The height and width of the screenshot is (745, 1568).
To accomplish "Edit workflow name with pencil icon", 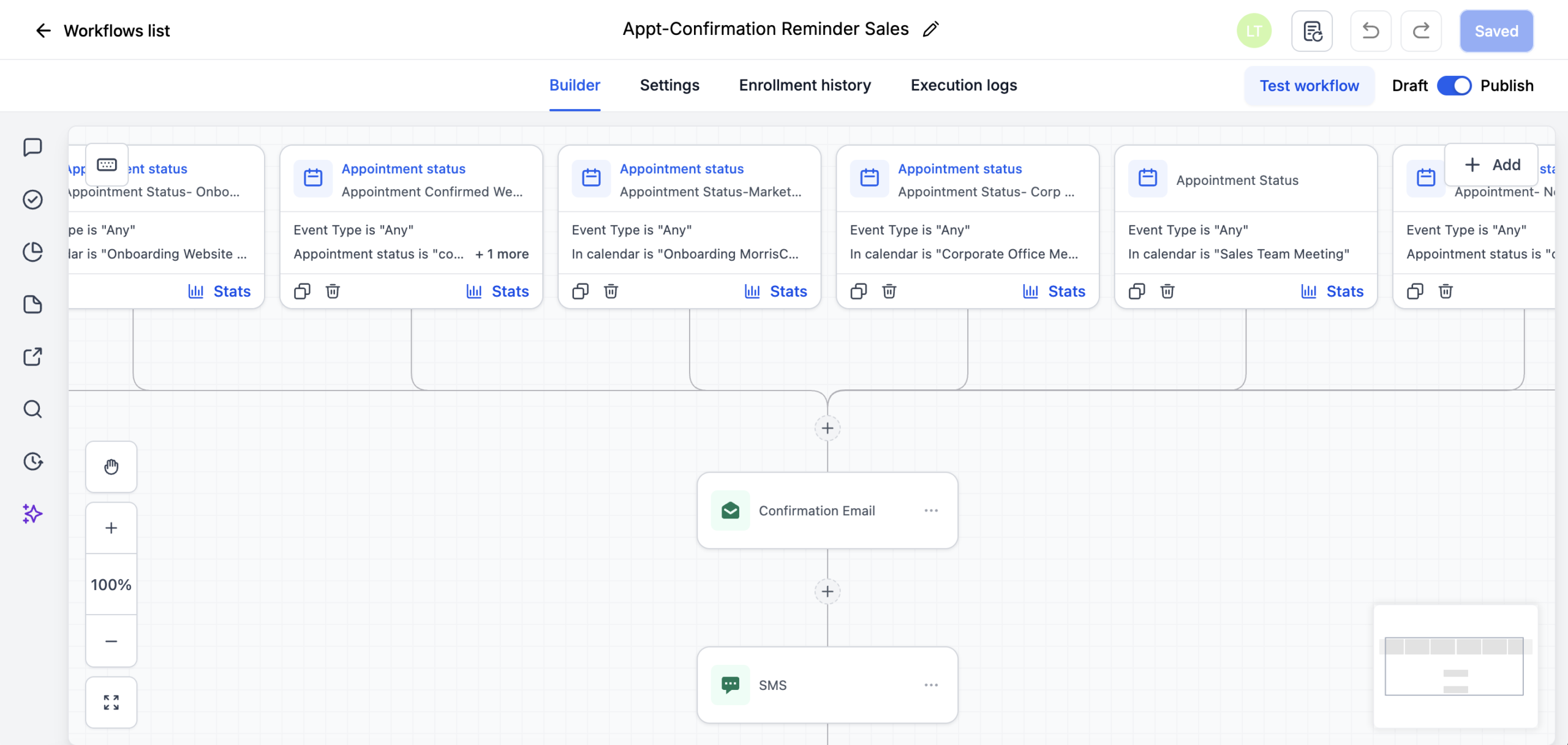I will pos(930,29).
